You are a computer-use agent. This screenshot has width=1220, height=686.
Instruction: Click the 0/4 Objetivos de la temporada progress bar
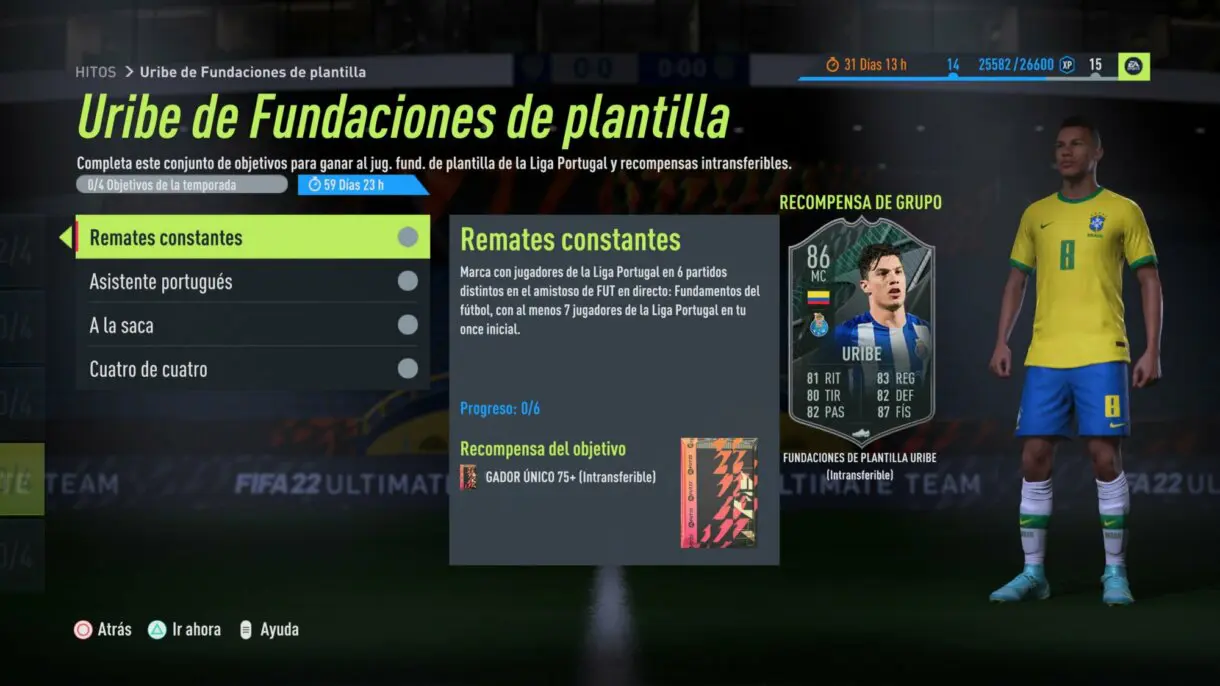click(x=182, y=185)
